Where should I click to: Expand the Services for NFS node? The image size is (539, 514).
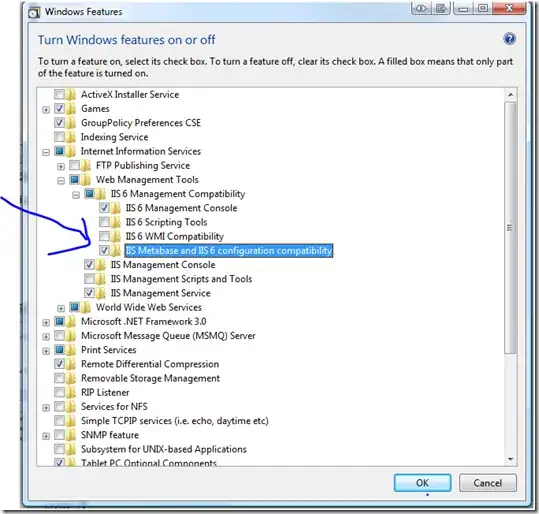click(46, 408)
